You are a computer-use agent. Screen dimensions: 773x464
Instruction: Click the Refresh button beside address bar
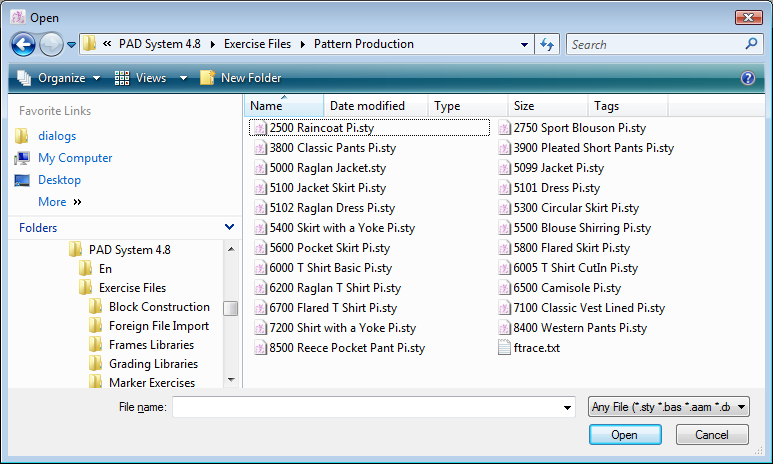547,44
